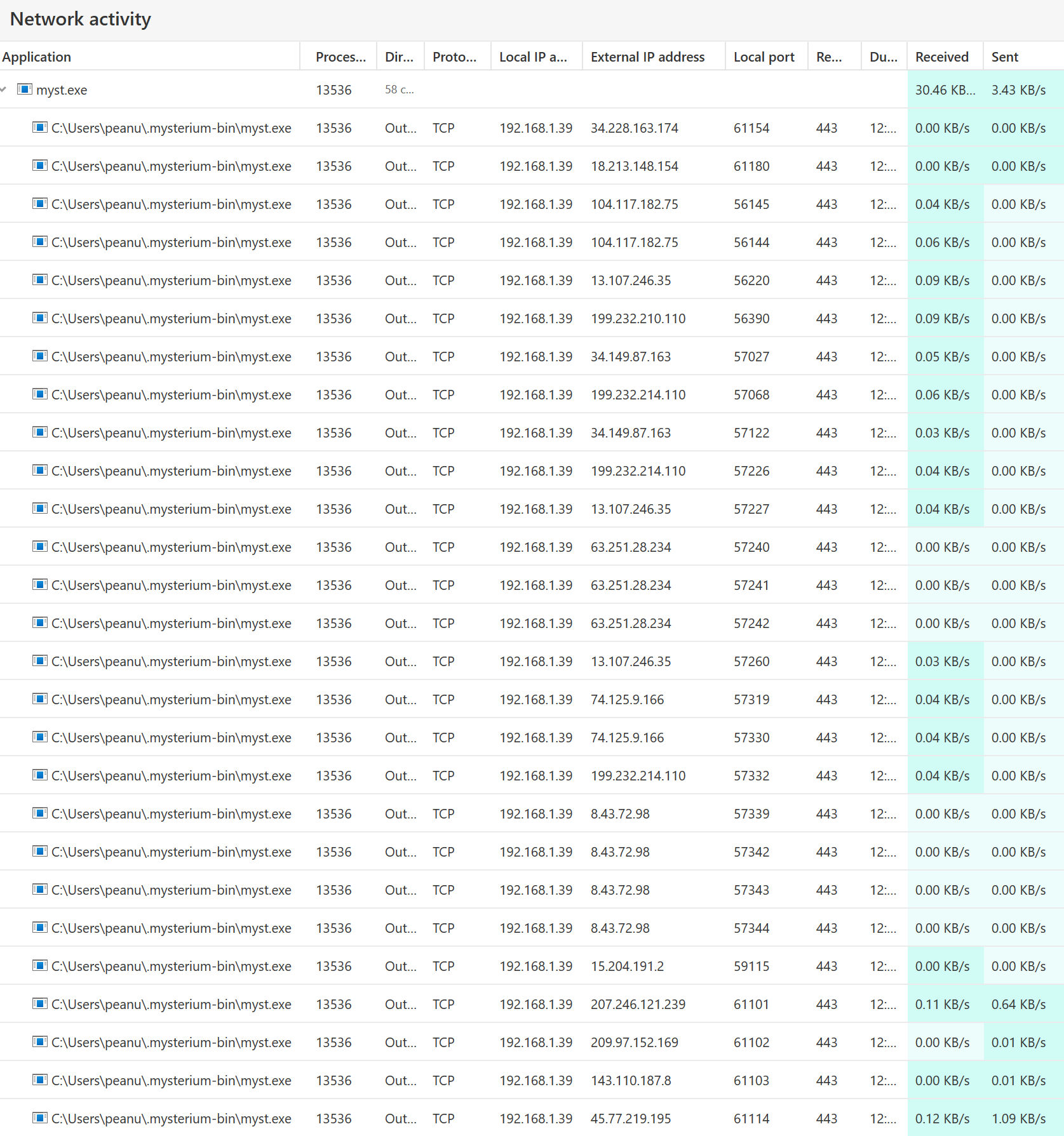1064x1136 pixels.
Task: Click the 0.12 KB/s received value
Action: click(942, 1119)
